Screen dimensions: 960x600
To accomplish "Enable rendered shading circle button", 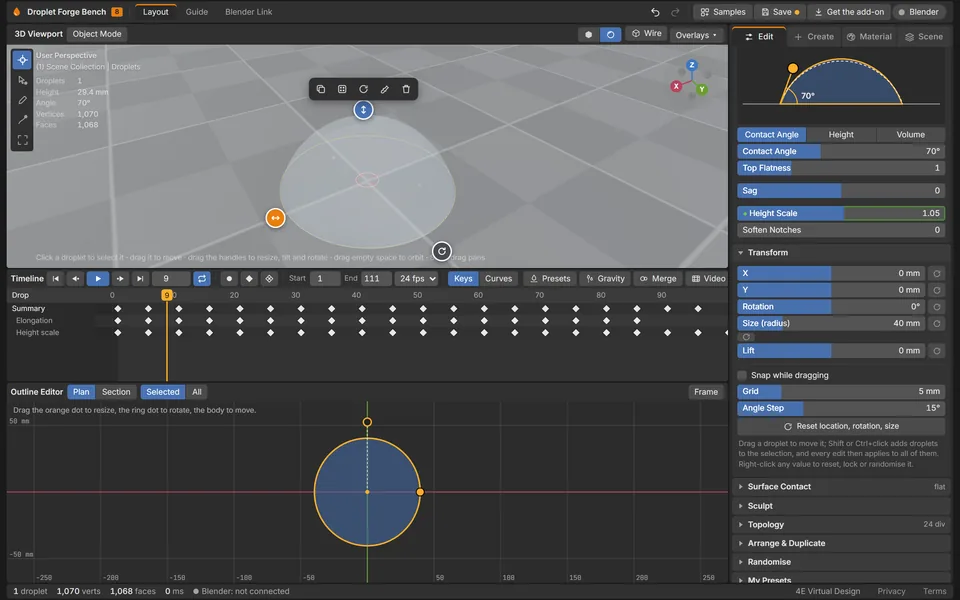I will (x=610, y=35).
